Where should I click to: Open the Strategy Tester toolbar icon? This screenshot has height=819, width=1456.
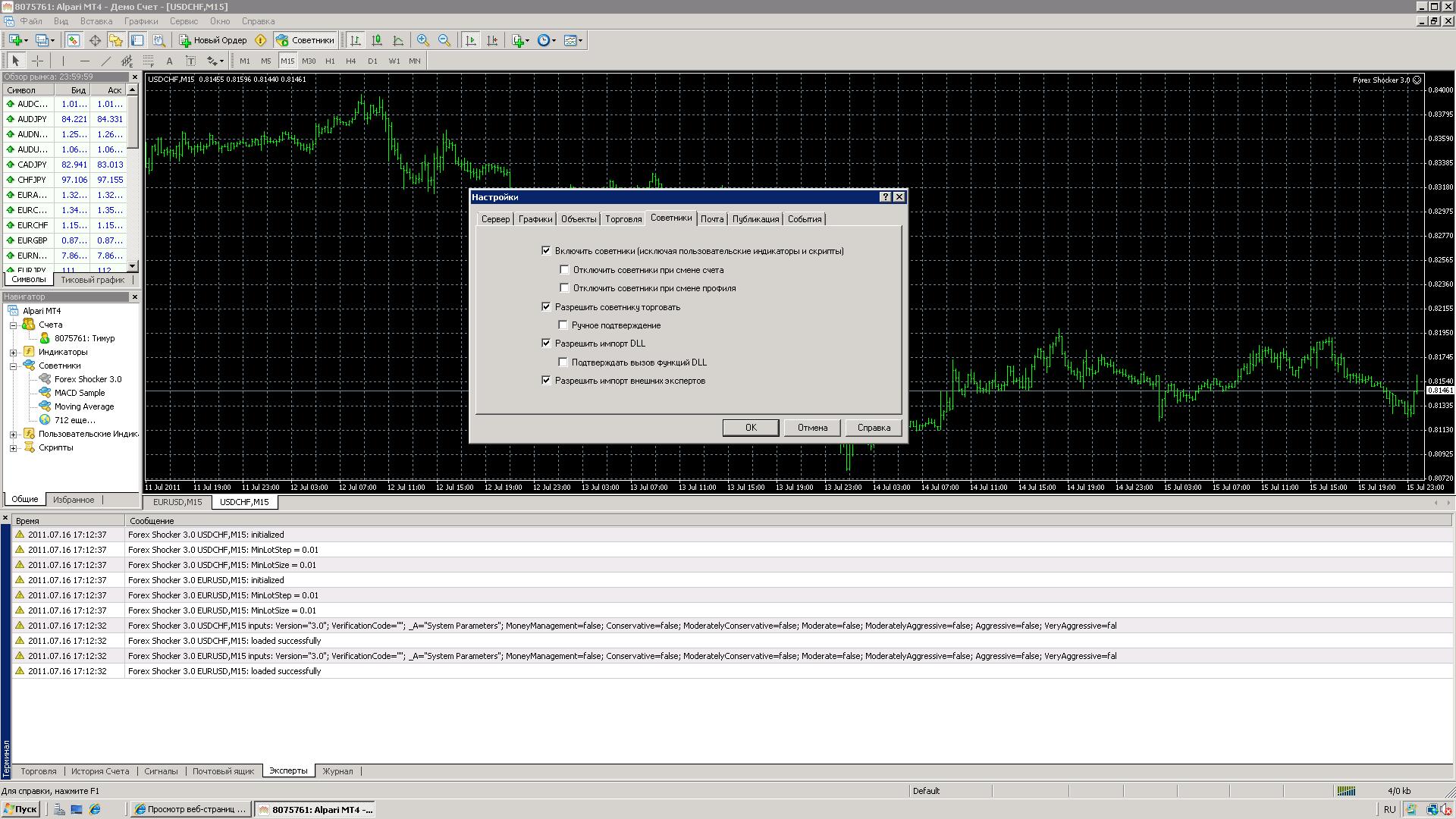158,40
